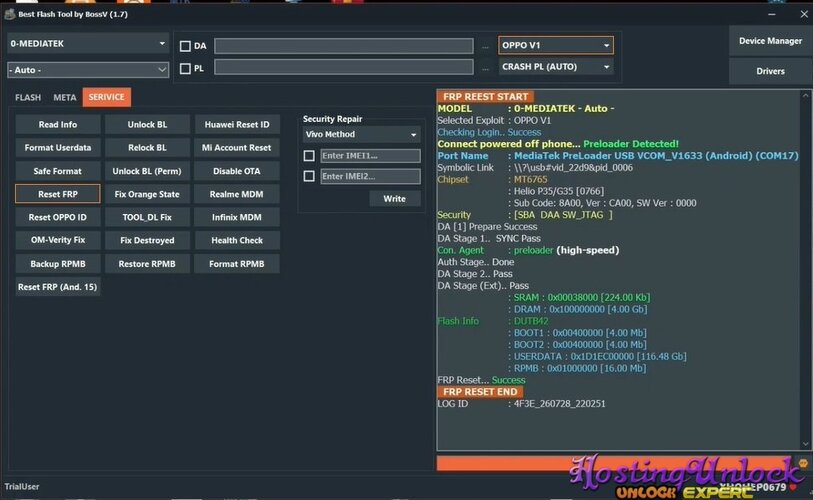Click the Fix Destroyed button
Image resolution: width=813 pixels, height=500 pixels.
(x=147, y=240)
